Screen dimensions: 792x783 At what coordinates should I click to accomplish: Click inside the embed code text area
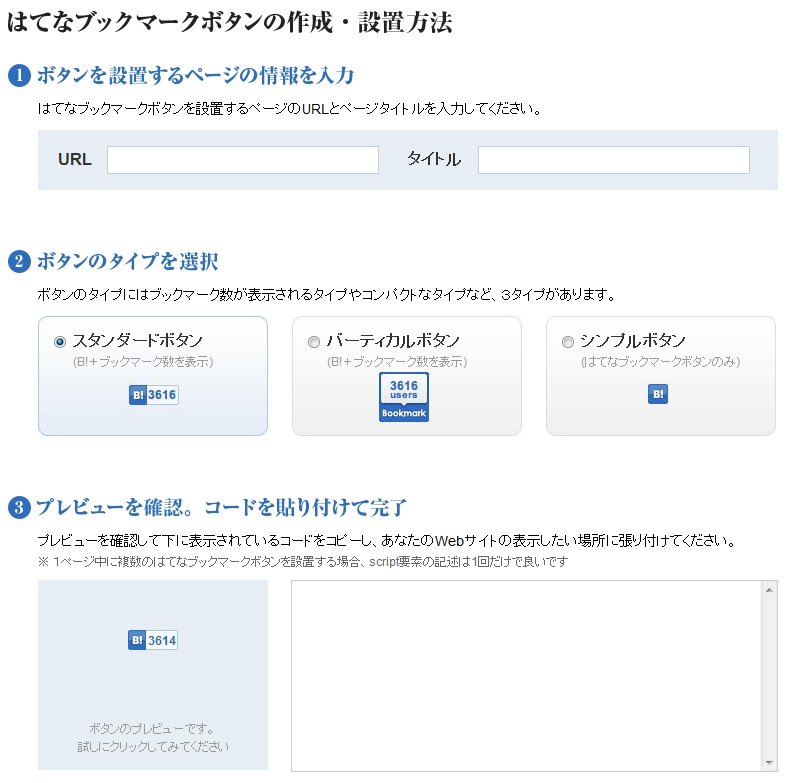(x=526, y=676)
